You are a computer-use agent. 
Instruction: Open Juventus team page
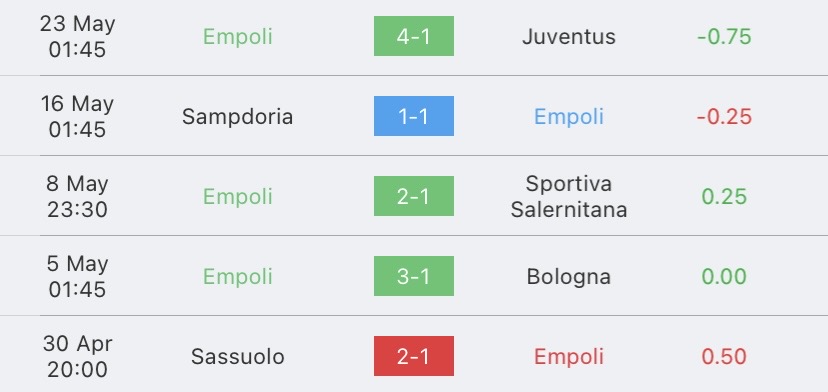pyautogui.click(x=569, y=36)
